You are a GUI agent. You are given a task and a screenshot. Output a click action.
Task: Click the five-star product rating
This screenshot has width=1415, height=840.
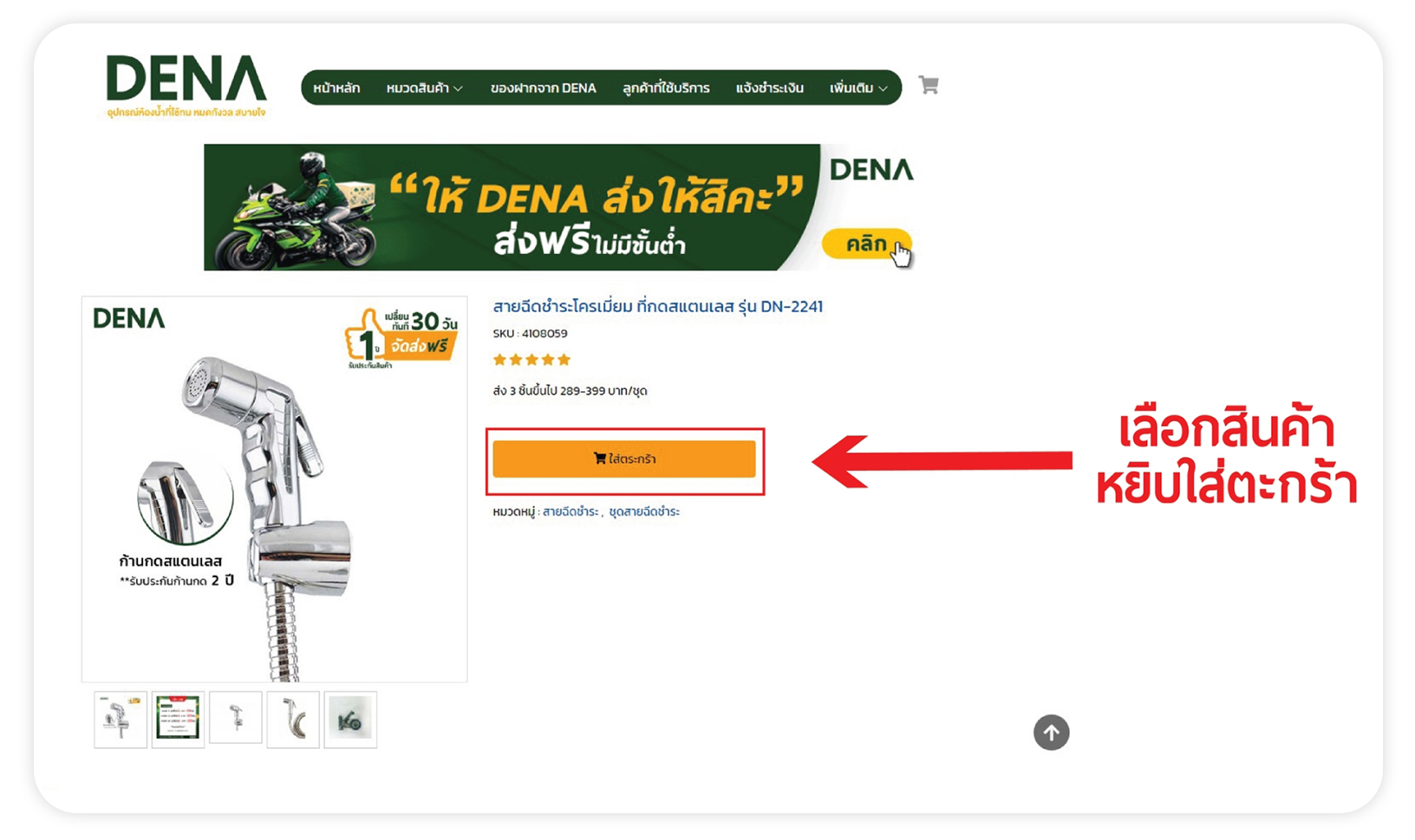pyautogui.click(x=531, y=360)
